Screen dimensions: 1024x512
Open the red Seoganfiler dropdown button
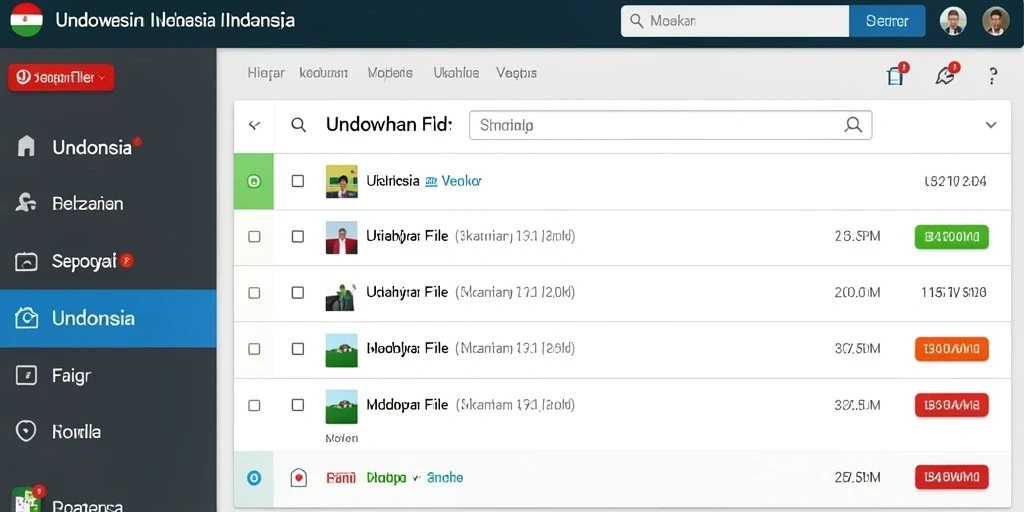[61, 78]
